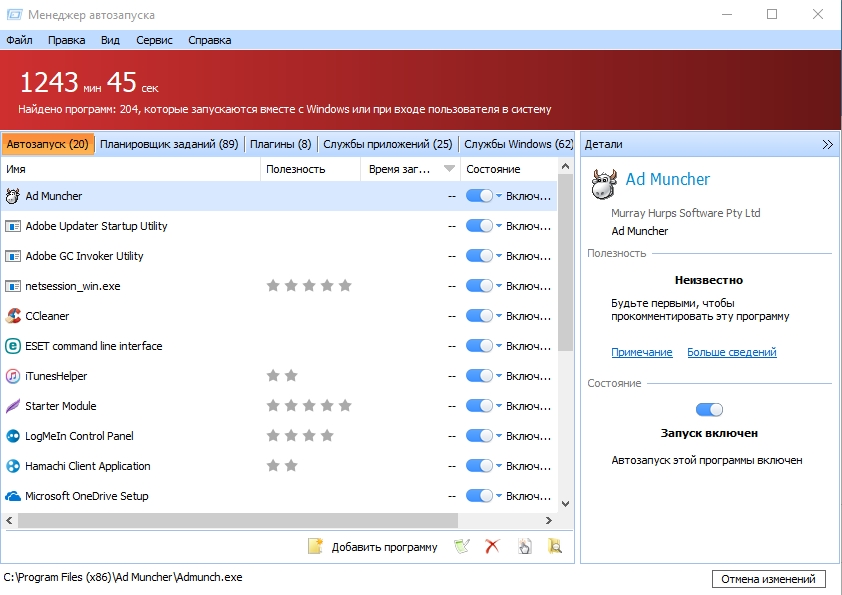Open the Сервис menu
Screen dimensions: 842x595
coord(154,40)
